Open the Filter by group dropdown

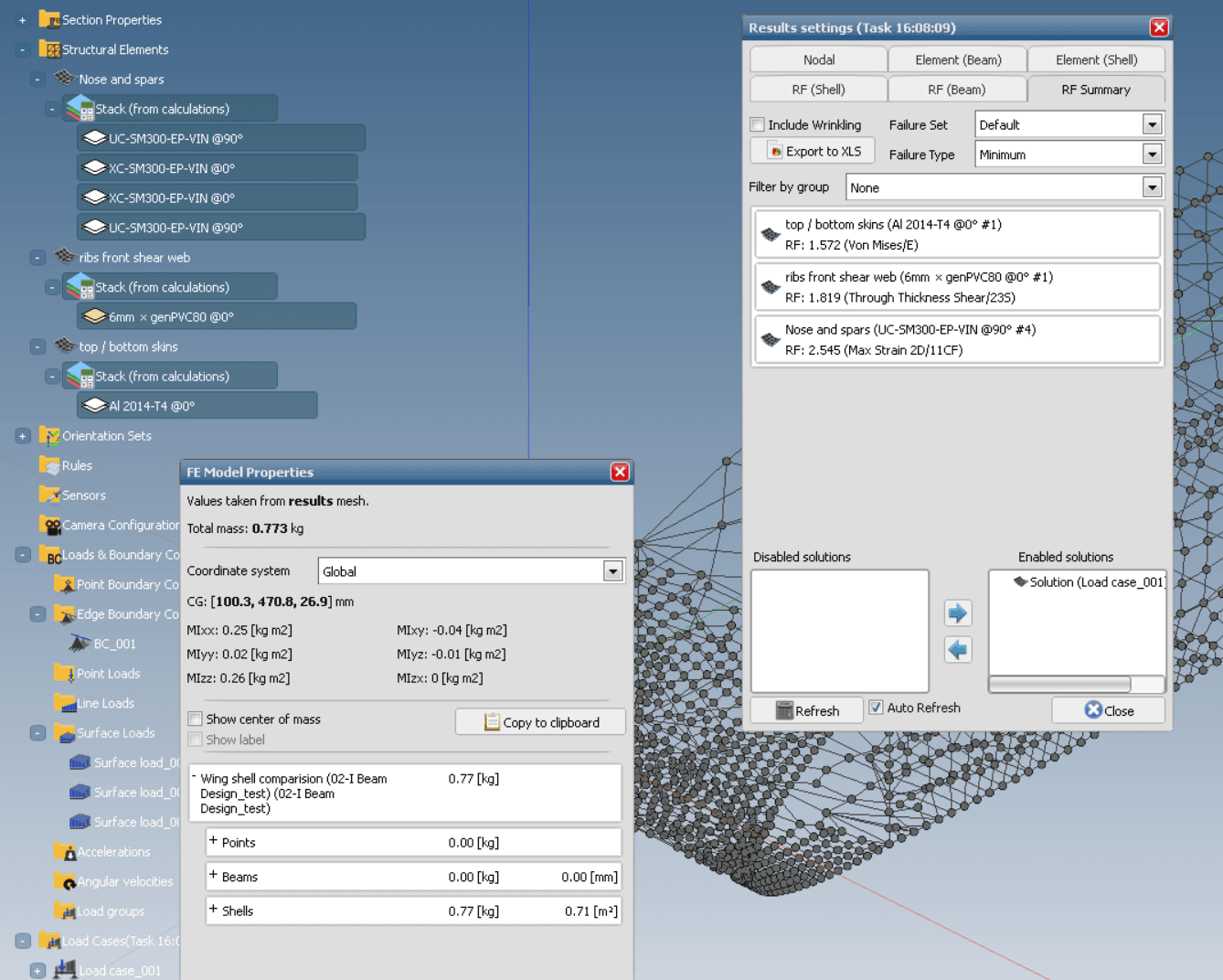point(1152,187)
